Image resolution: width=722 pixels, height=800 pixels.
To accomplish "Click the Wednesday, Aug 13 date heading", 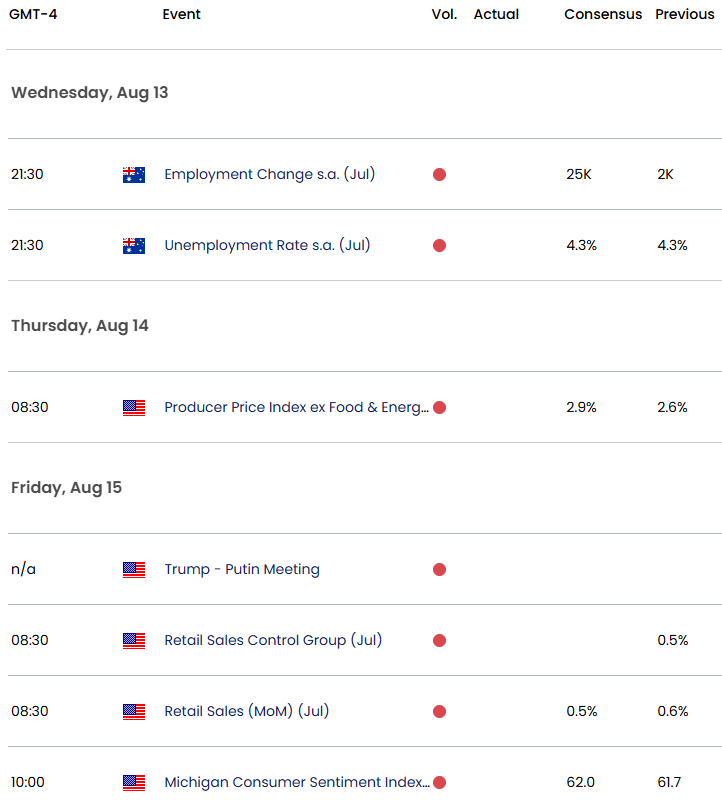I will pos(90,92).
